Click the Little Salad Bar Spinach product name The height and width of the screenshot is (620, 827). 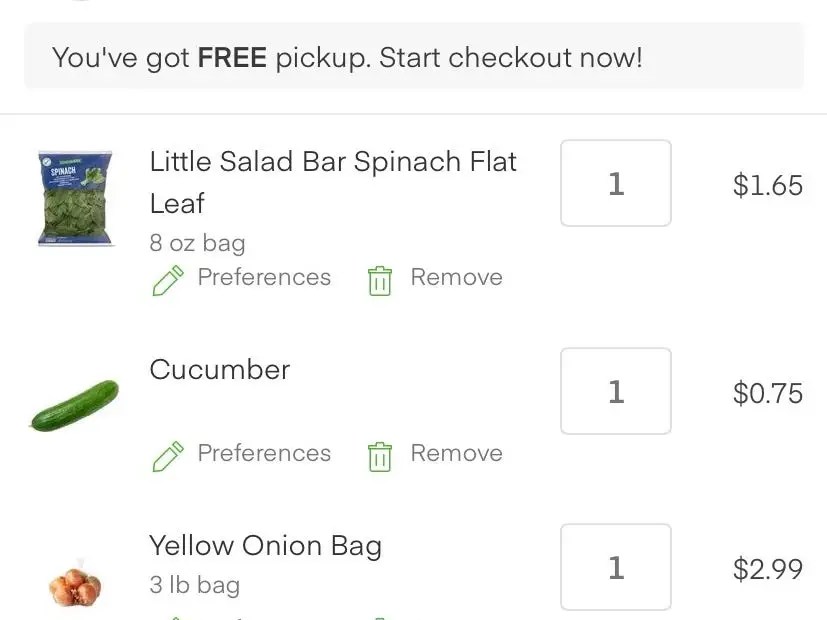click(332, 182)
